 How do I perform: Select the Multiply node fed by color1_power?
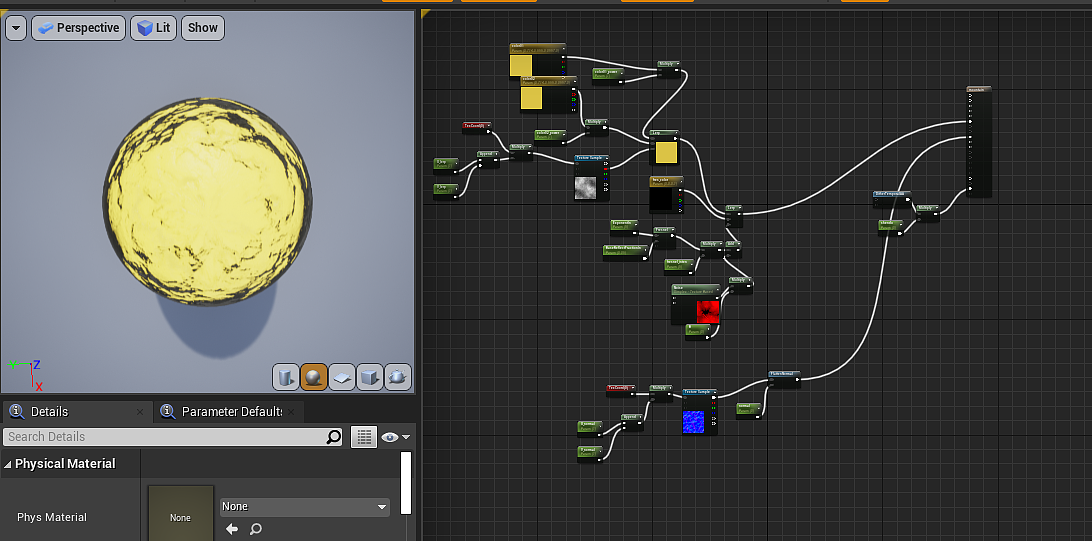[669, 68]
